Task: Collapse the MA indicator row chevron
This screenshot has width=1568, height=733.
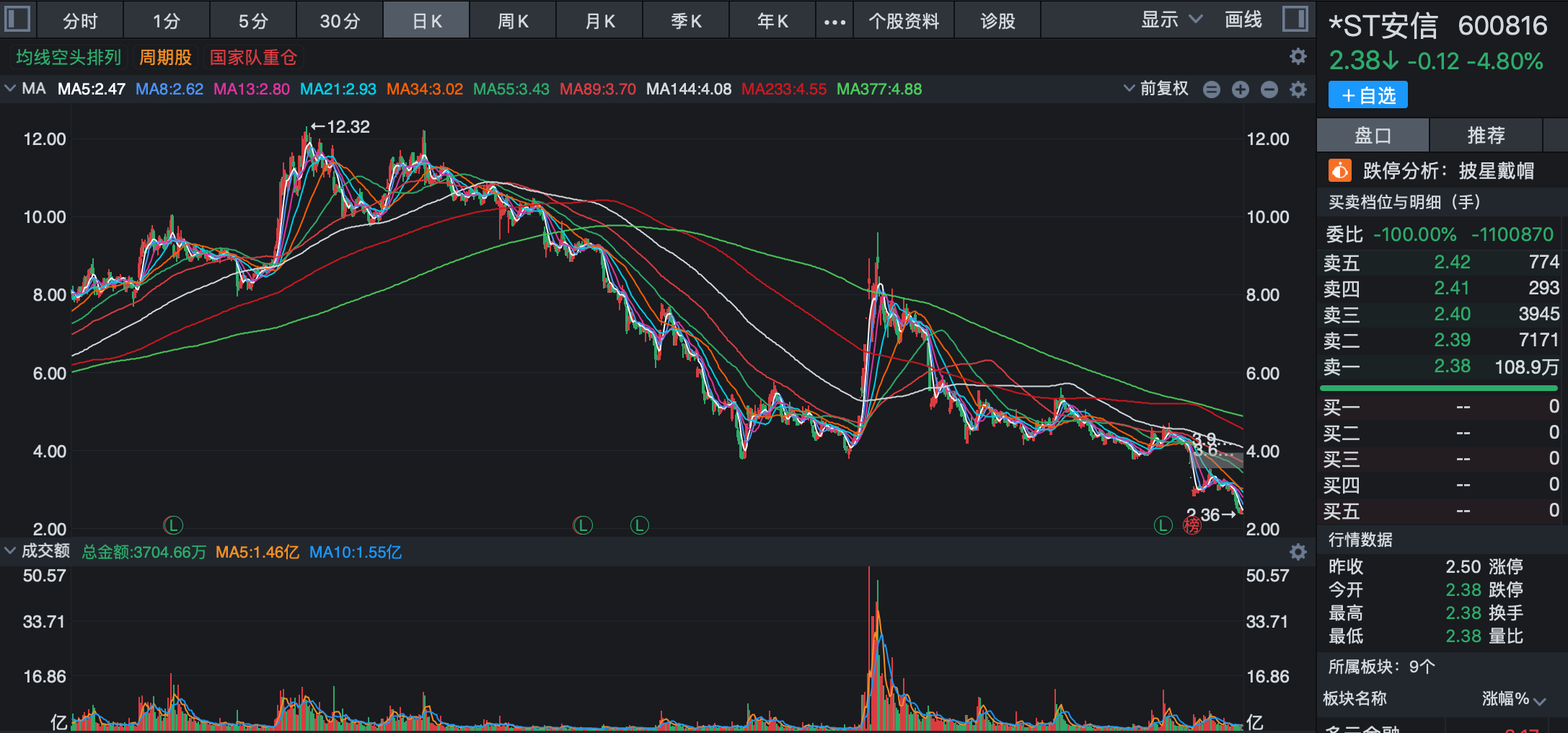Action: (10, 89)
